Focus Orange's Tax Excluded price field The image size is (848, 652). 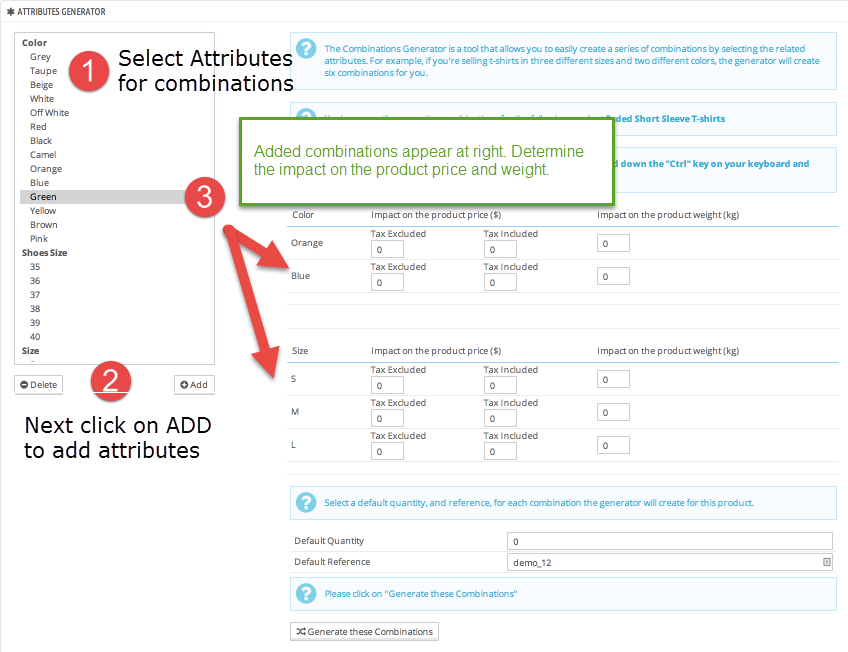387,249
